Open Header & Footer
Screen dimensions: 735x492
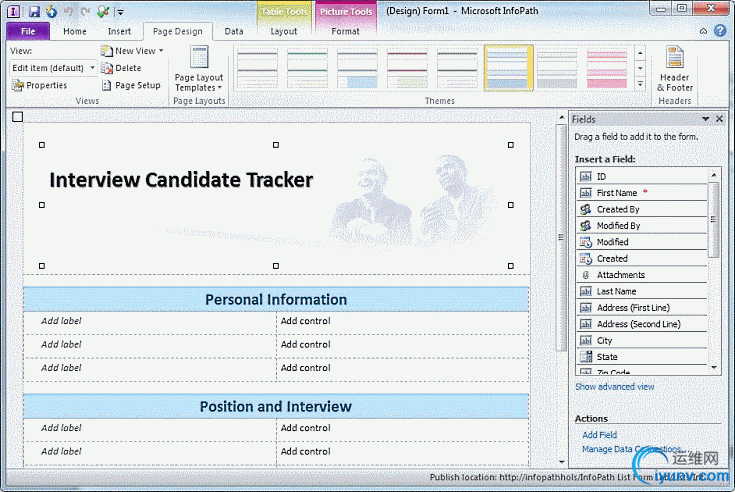675,69
